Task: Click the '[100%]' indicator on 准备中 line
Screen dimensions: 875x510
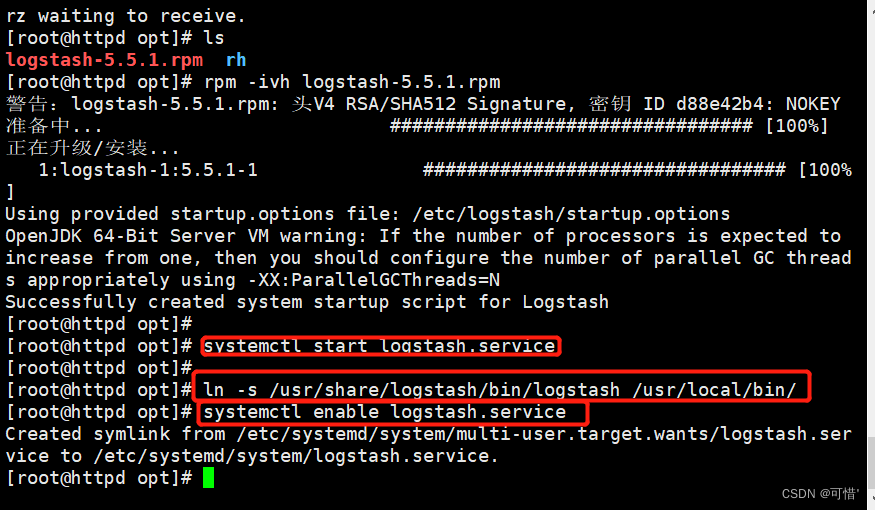Action: point(797,126)
